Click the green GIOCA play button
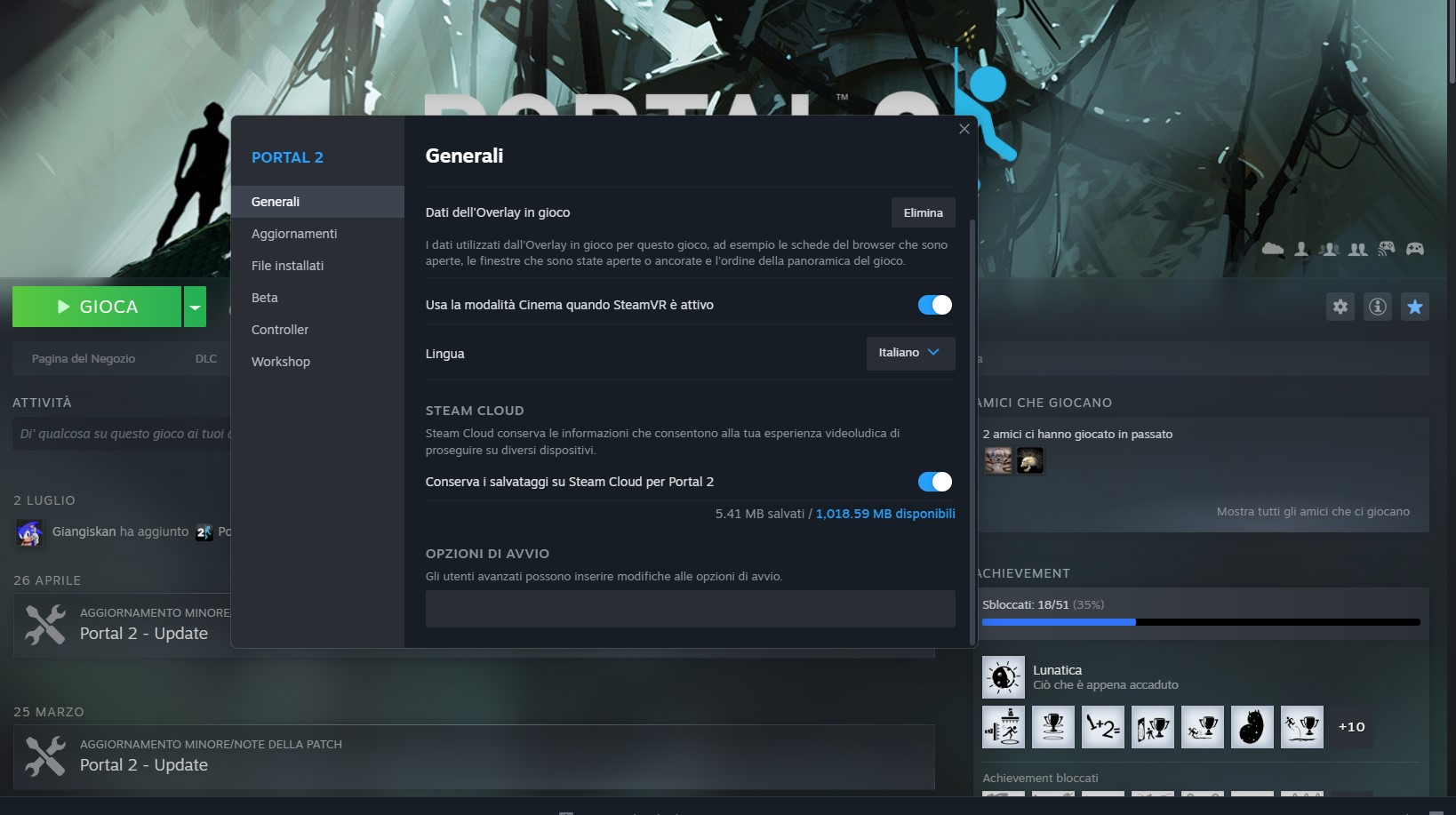Image resolution: width=1456 pixels, height=815 pixels. [97, 307]
